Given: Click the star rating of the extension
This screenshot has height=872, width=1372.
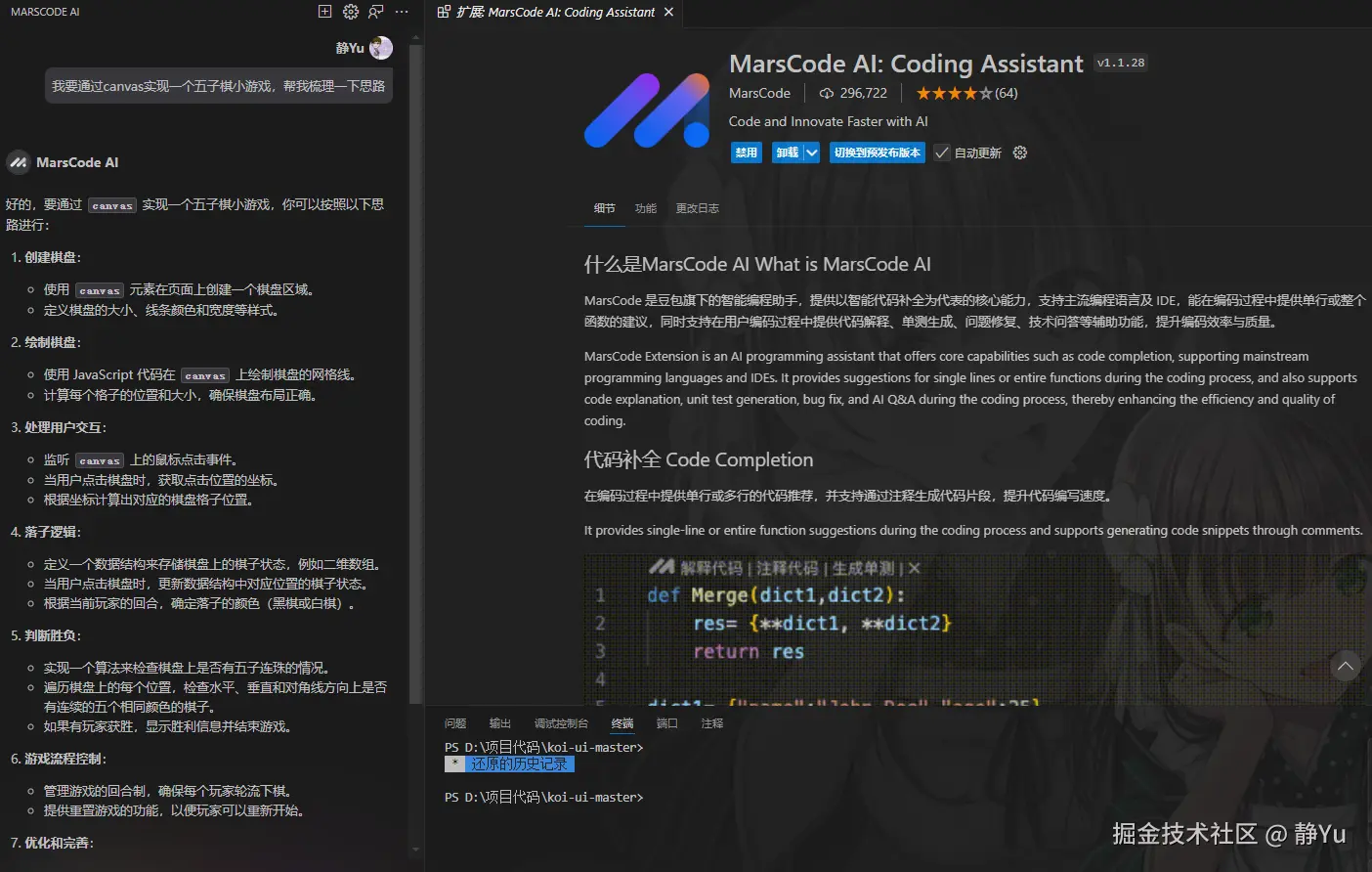Looking at the screenshot, I should pyautogui.click(x=954, y=94).
